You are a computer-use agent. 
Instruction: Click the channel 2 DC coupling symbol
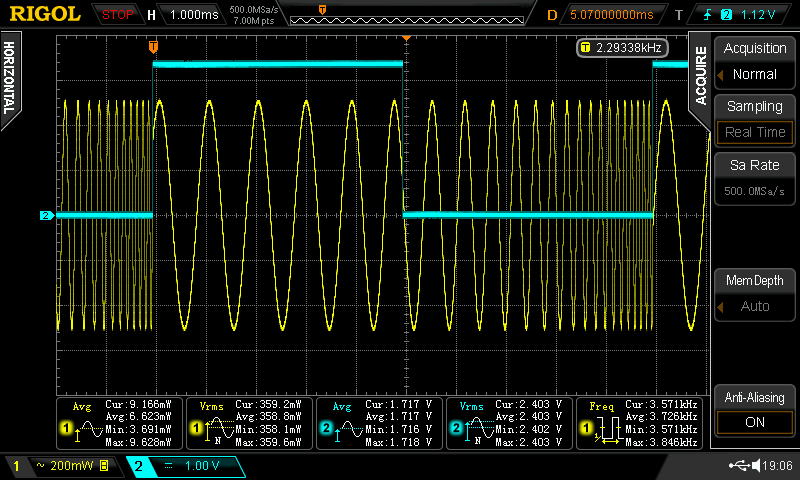click(x=169, y=466)
